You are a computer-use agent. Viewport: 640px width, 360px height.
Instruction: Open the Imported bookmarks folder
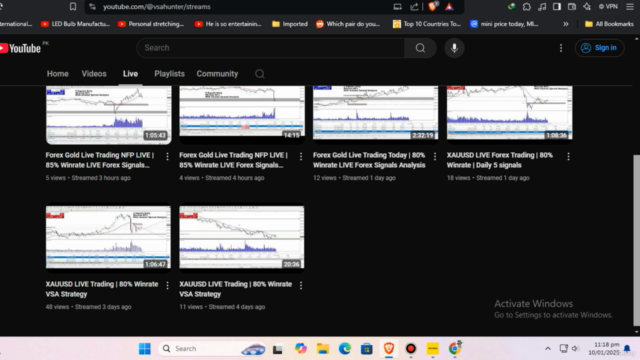click(290, 24)
